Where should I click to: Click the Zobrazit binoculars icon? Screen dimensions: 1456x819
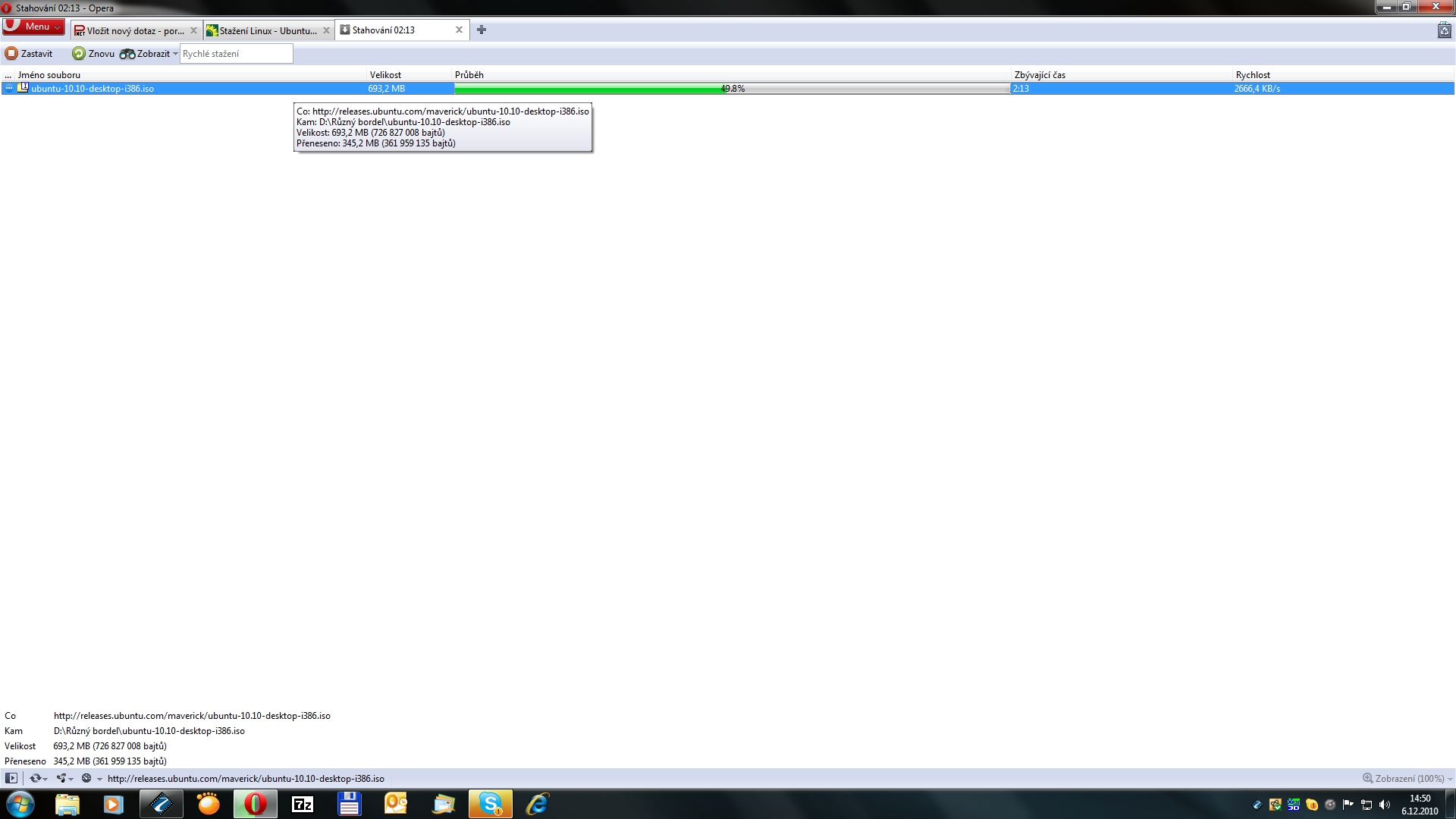click(127, 54)
